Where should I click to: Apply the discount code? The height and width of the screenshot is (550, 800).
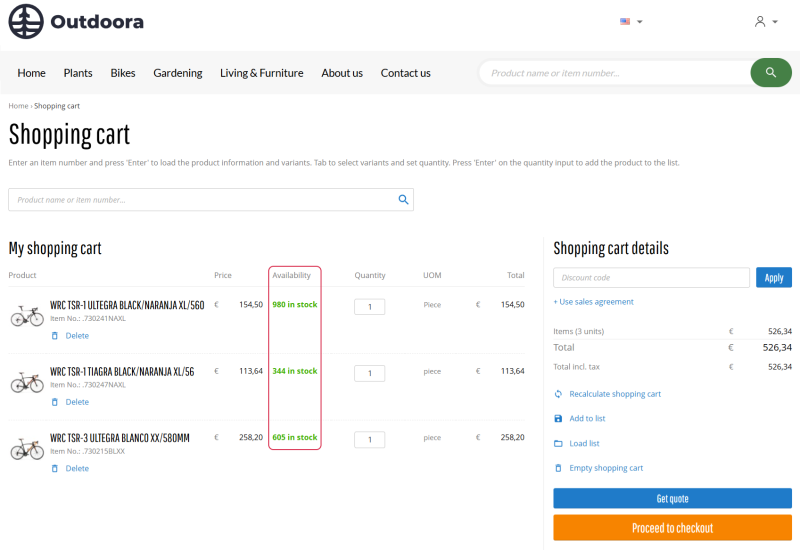[x=773, y=278]
